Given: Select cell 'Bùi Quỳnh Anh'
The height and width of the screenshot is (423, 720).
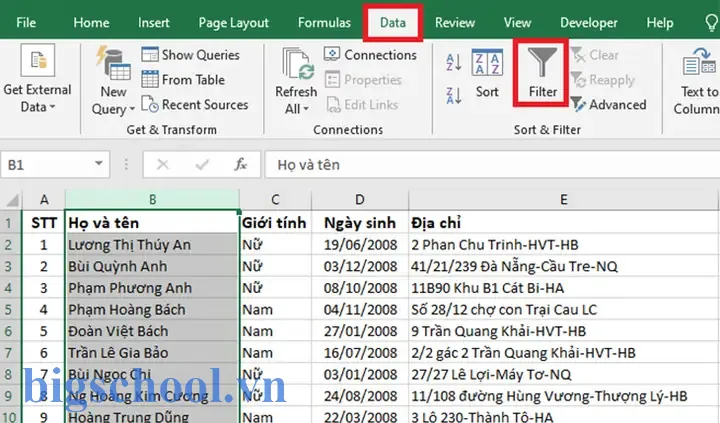Looking at the screenshot, I should [152, 266].
